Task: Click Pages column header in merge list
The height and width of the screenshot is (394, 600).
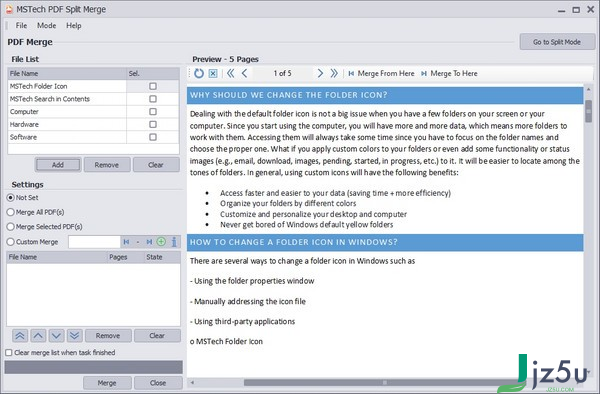Action: 125,257
